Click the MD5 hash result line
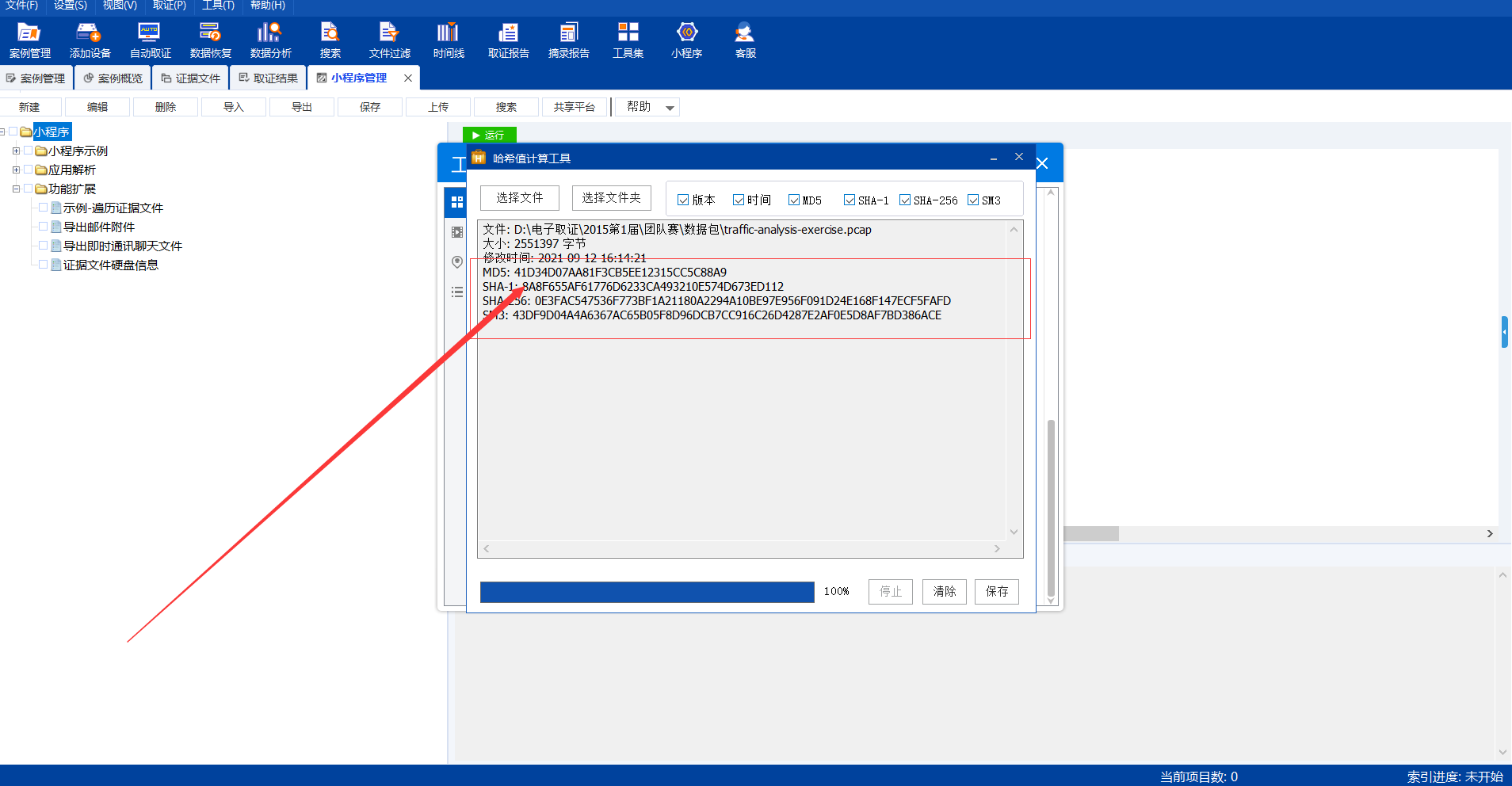This screenshot has width=1512, height=786. 605,273
